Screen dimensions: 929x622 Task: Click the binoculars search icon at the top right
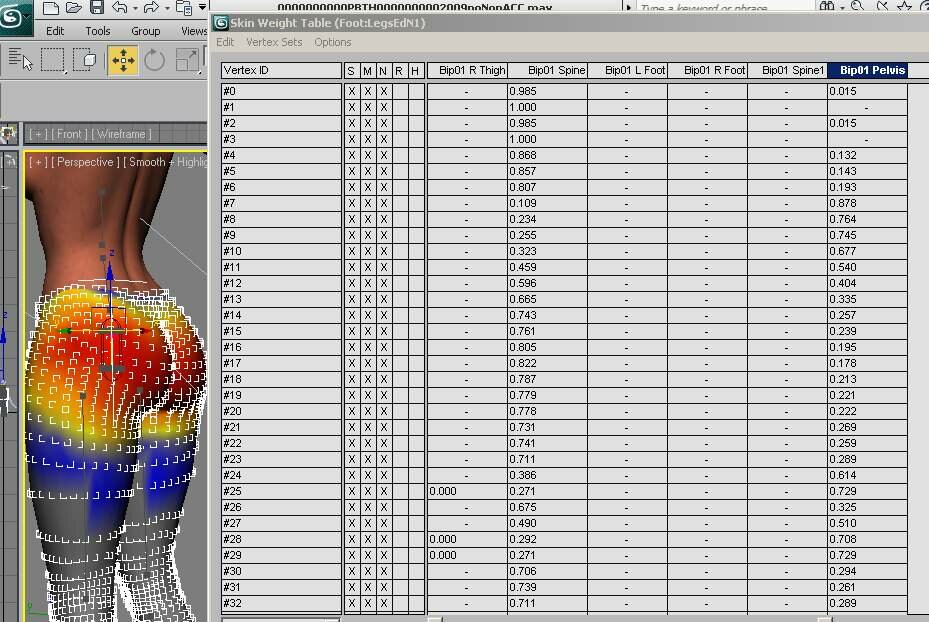[827, 7]
